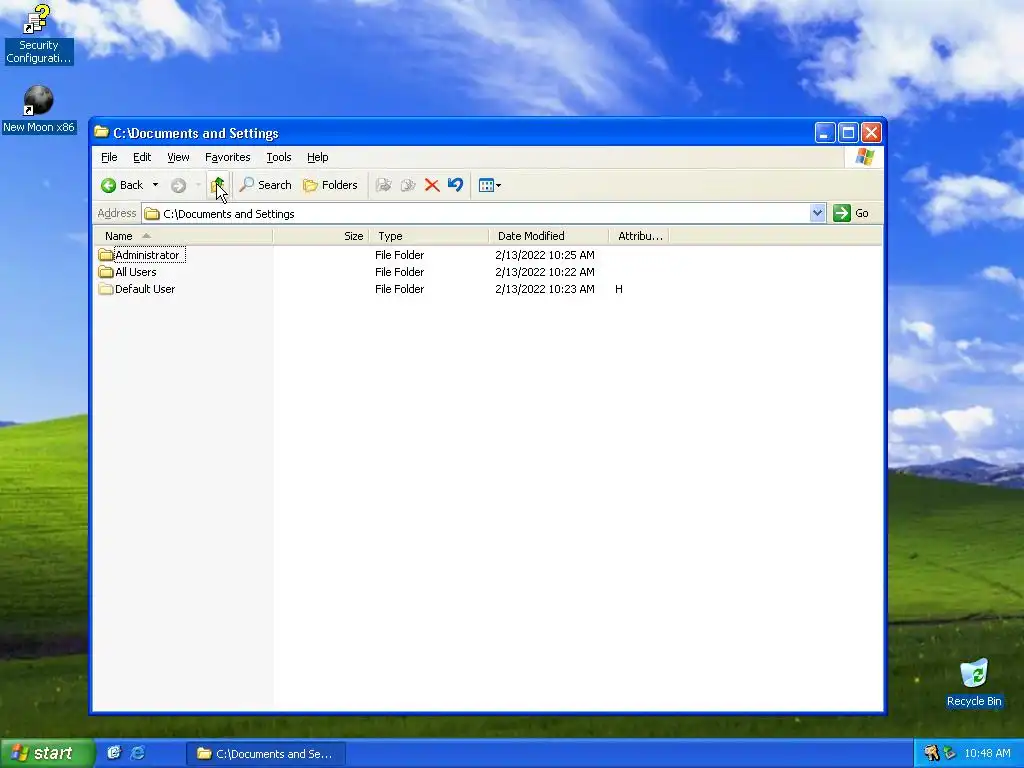Select the Security Configuration desktop shortcut
This screenshot has height=768, width=1024.
click(39, 35)
